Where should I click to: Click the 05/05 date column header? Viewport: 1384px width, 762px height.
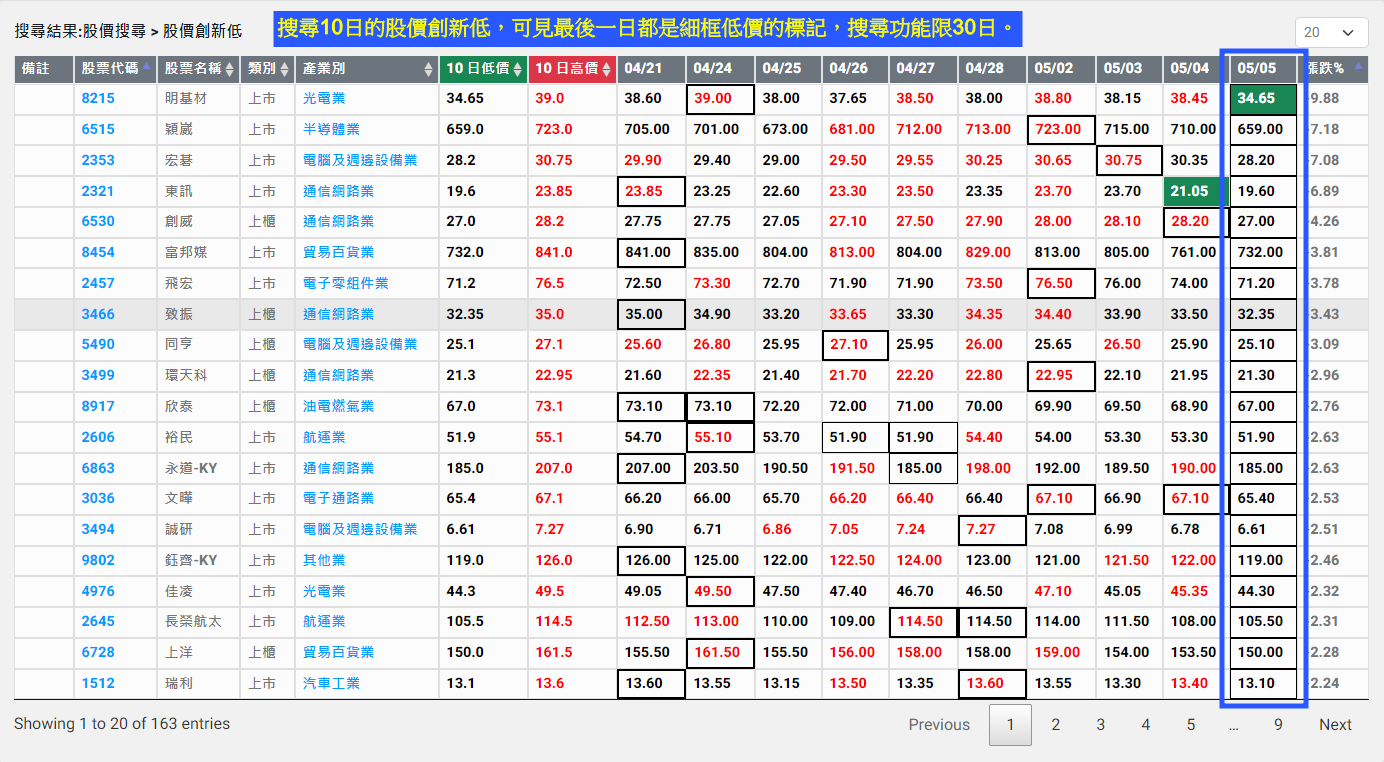(x=1264, y=69)
